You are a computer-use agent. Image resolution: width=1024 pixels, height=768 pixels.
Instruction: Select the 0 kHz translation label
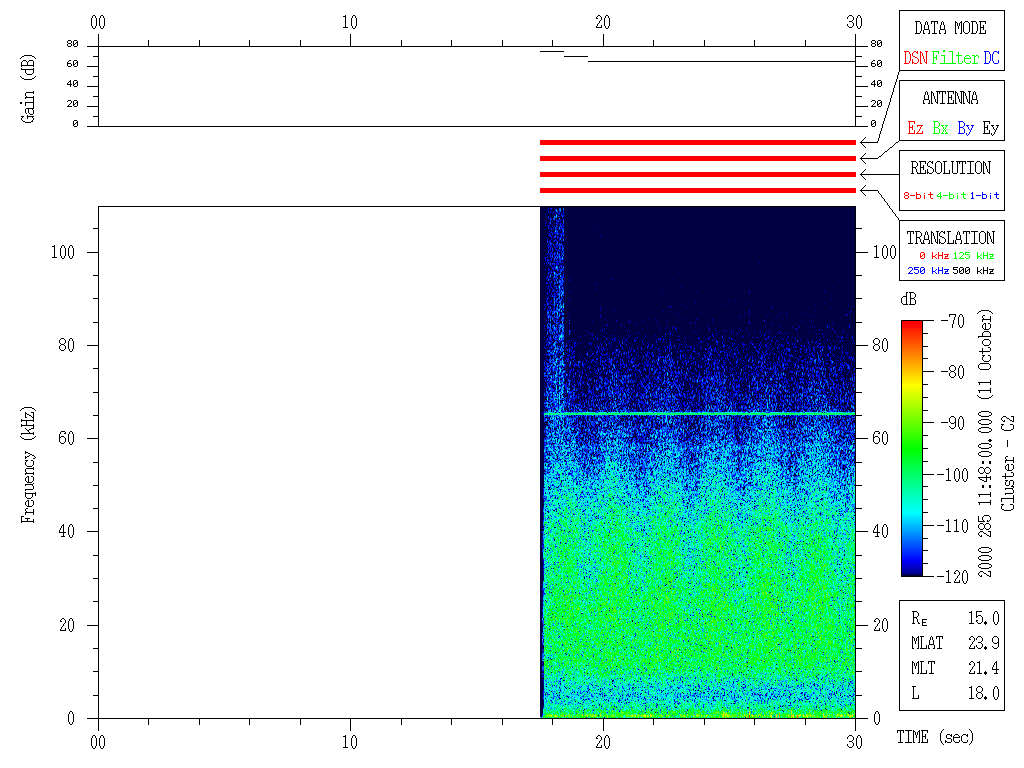[933, 257]
